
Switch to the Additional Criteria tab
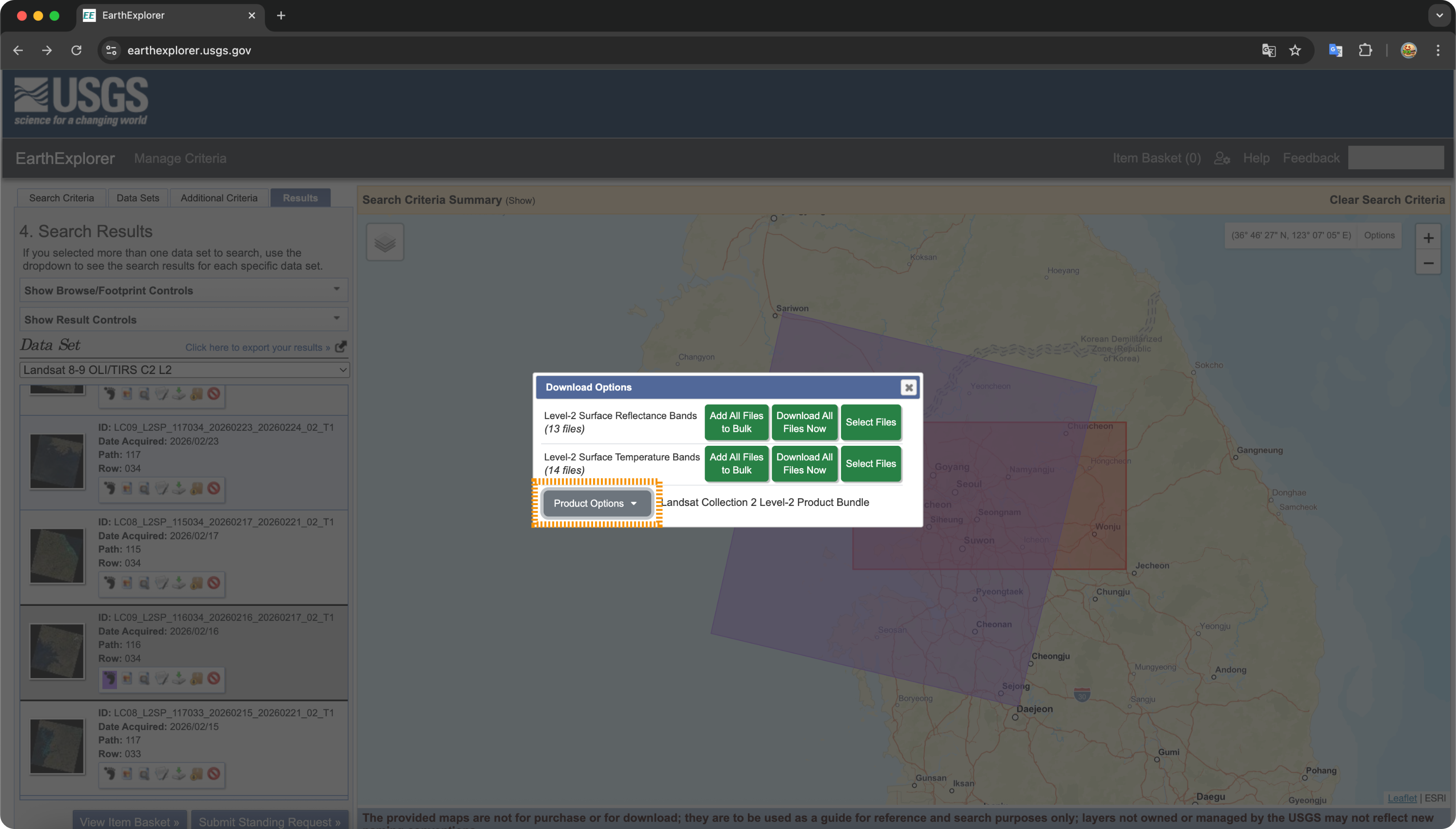pyautogui.click(x=219, y=197)
